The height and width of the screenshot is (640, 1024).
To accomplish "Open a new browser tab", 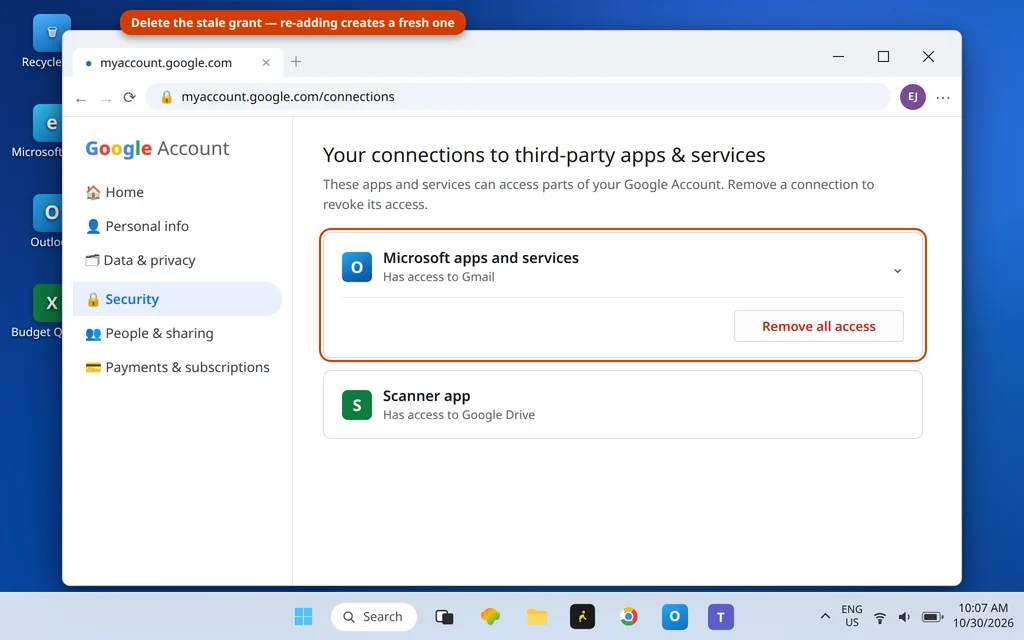I will (x=296, y=61).
